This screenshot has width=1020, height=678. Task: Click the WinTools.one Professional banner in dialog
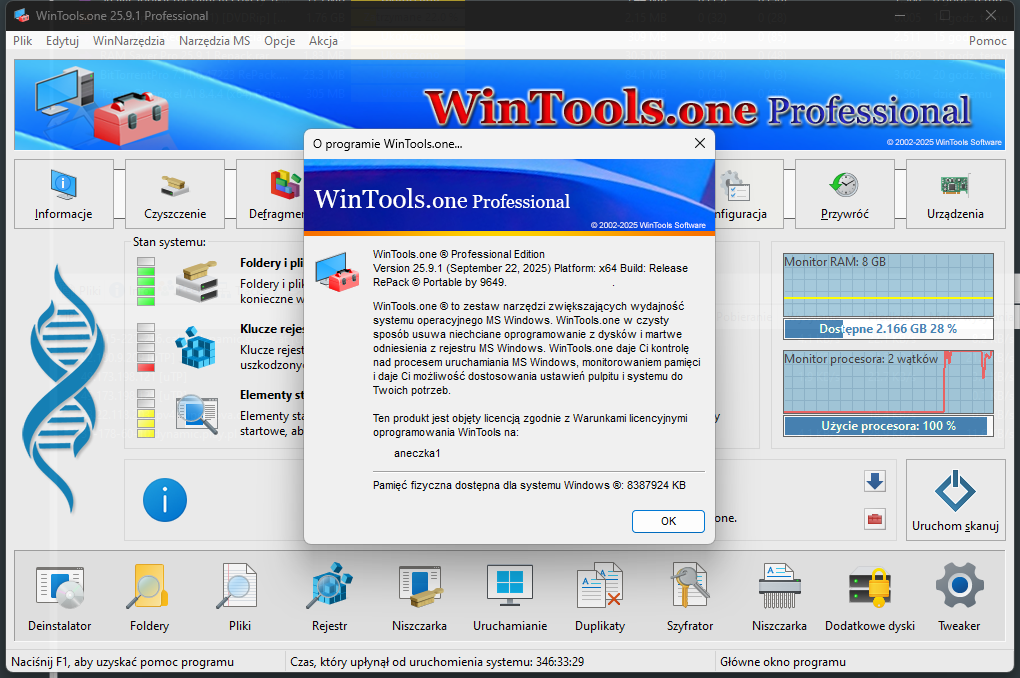click(x=509, y=195)
